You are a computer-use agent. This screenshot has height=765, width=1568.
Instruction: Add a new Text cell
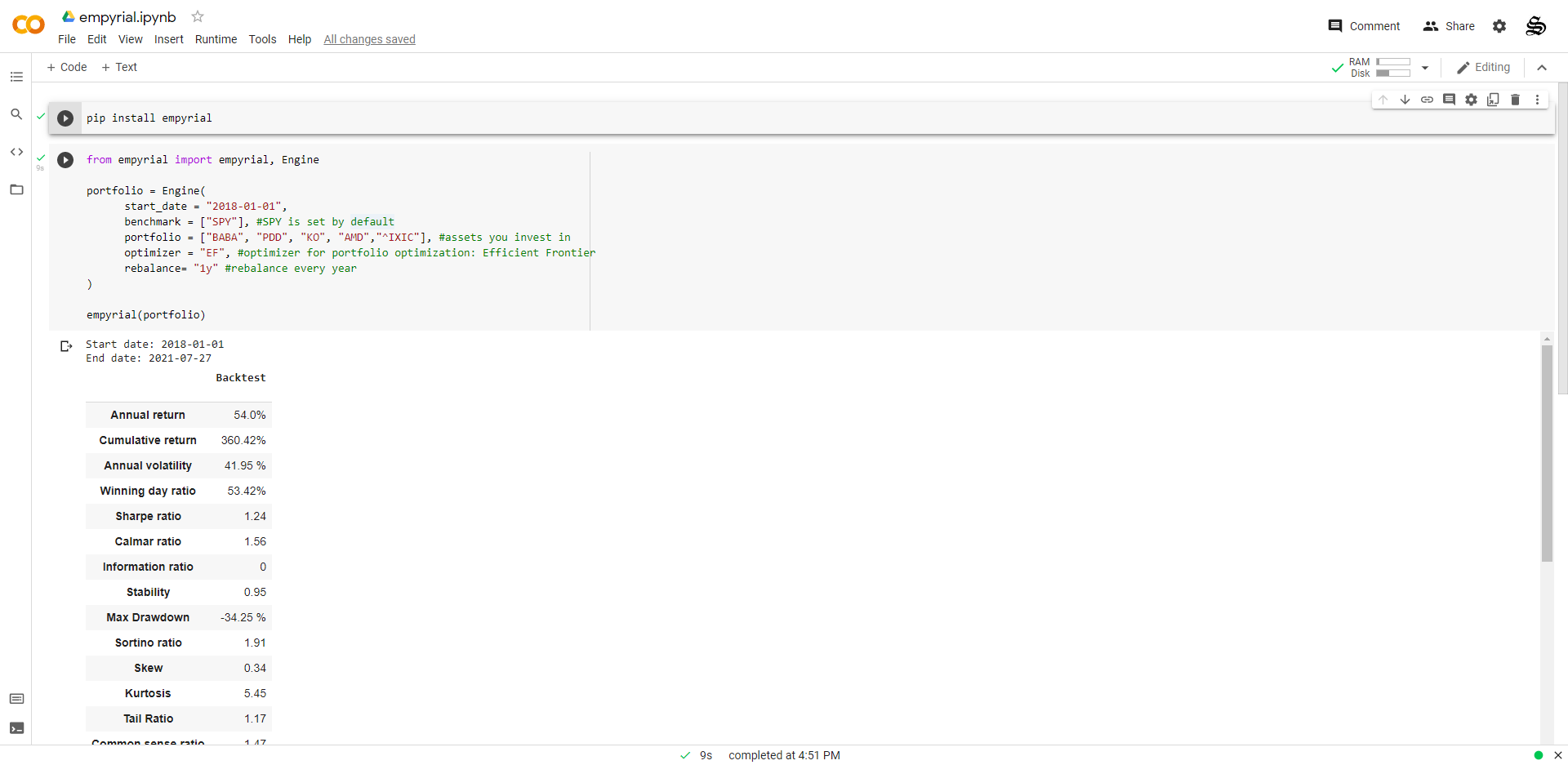pos(119,67)
